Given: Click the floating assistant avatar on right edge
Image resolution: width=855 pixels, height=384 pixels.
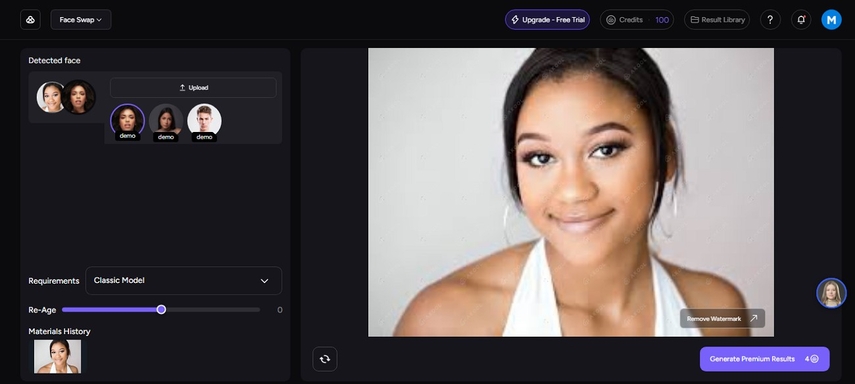Looking at the screenshot, I should pos(831,293).
